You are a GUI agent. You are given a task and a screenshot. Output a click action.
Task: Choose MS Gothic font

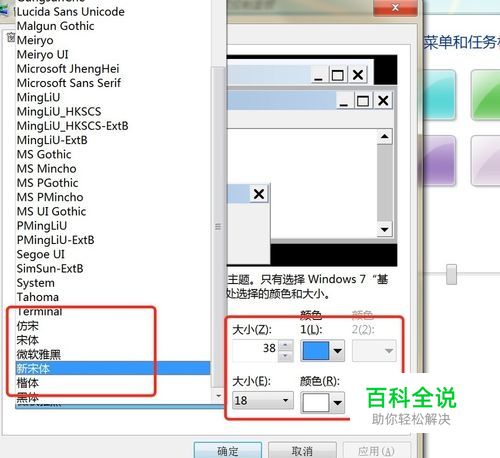tap(44, 155)
